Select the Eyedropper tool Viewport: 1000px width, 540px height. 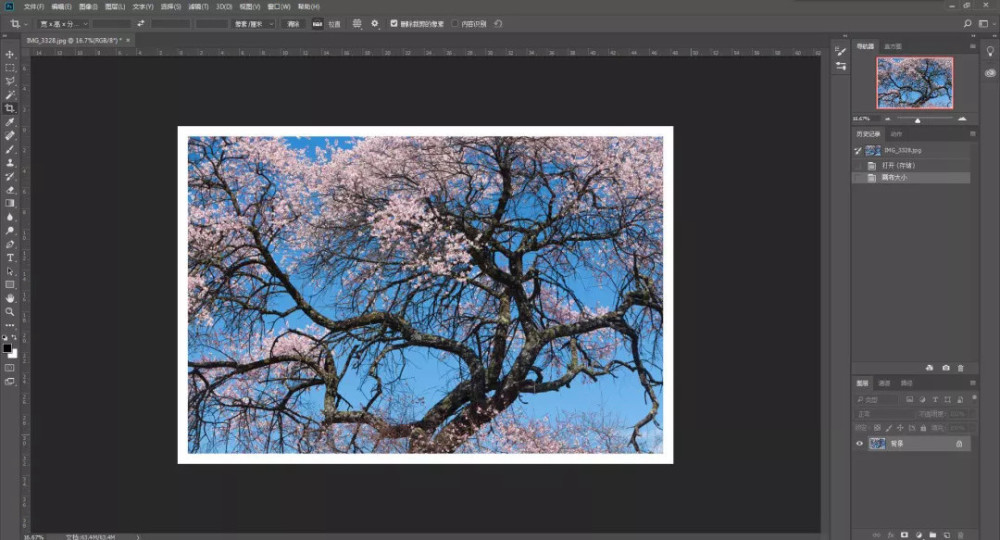click(x=10, y=122)
